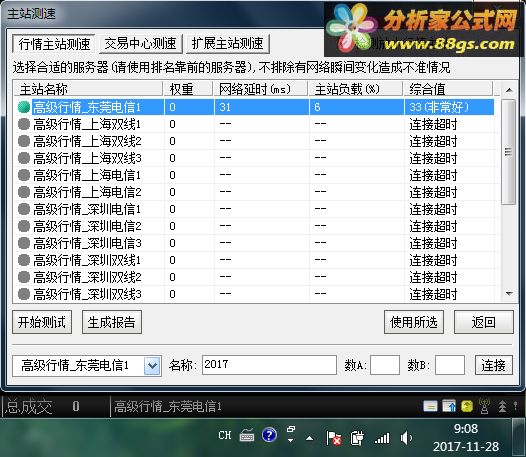Click 连接超时 in the 上海双线1 row
Viewport: 526px width, 457px height.
tap(433, 124)
